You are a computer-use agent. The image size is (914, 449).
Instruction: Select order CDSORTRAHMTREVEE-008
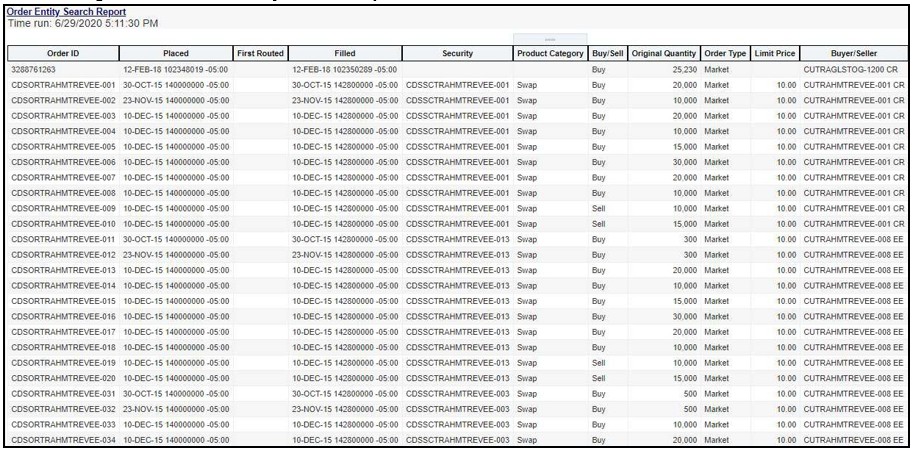point(64,193)
